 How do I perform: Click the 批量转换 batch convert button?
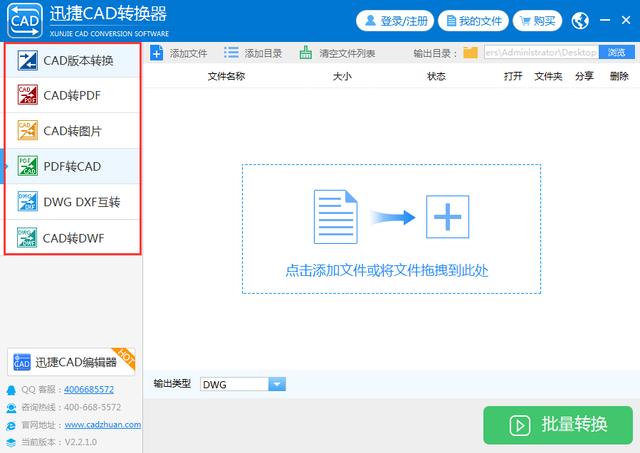[x=558, y=425]
